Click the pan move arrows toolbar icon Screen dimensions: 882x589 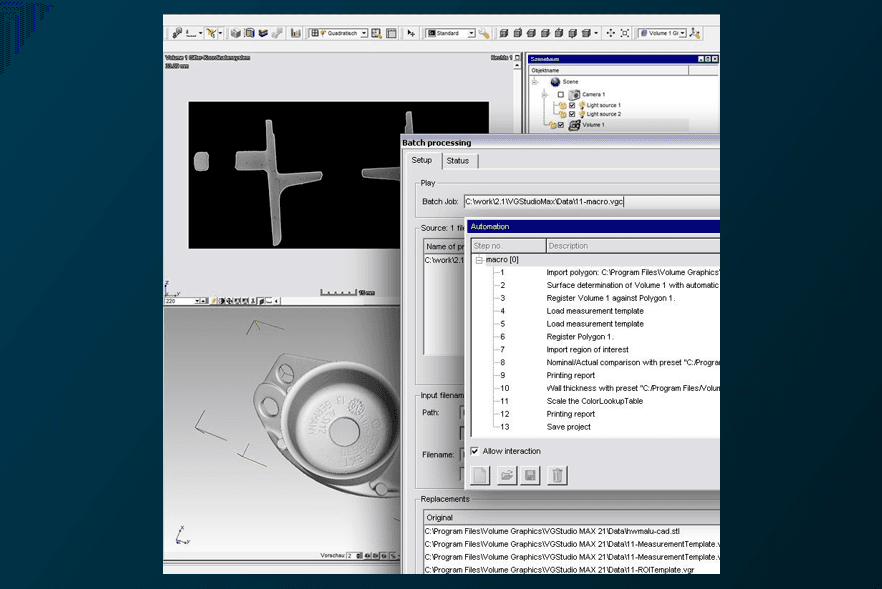pyautogui.click(x=610, y=33)
